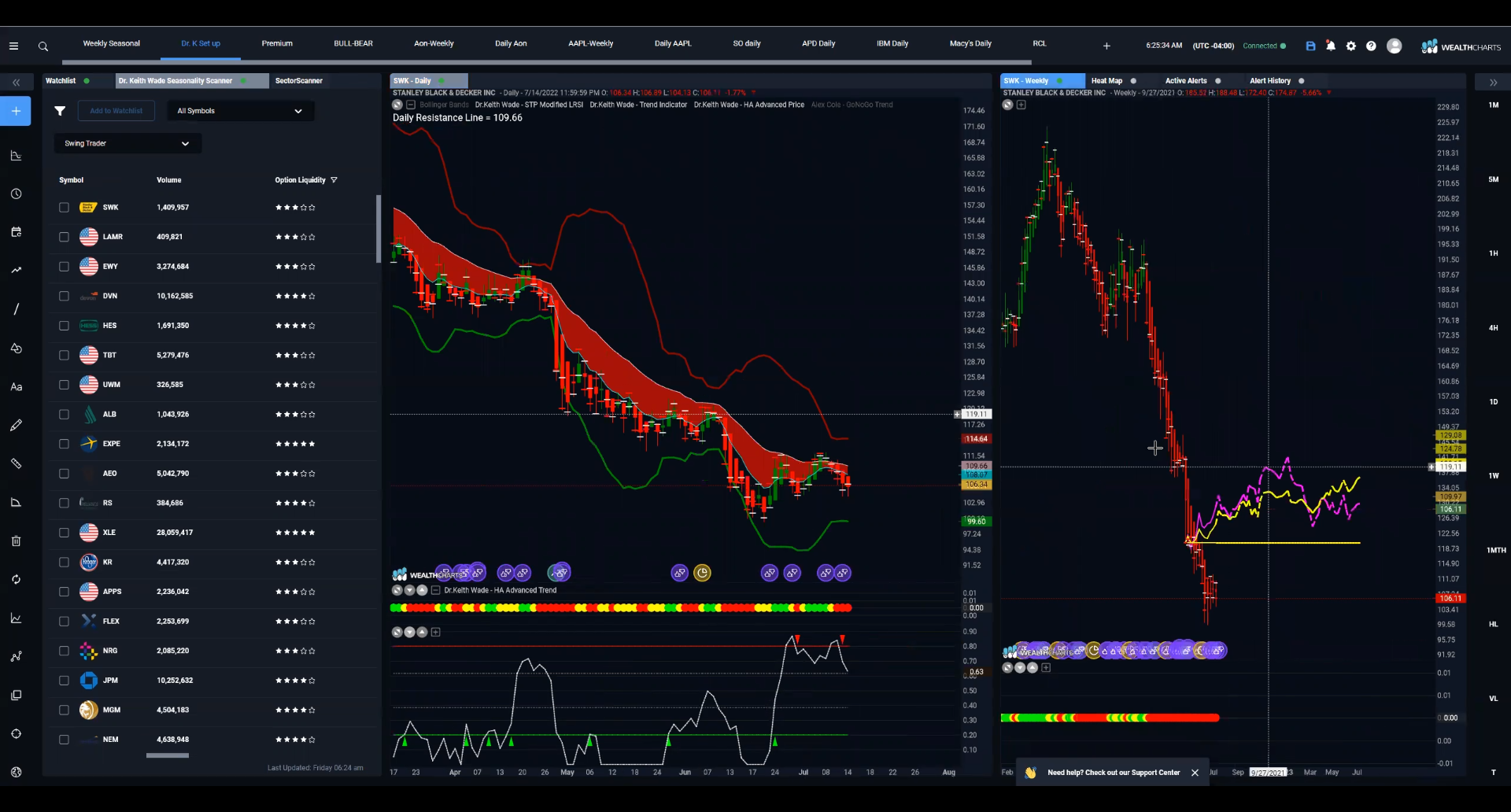Image resolution: width=1511 pixels, height=812 pixels.
Task: Switch to the Weekly Seasonal tab
Action: pyautogui.click(x=112, y=43)
